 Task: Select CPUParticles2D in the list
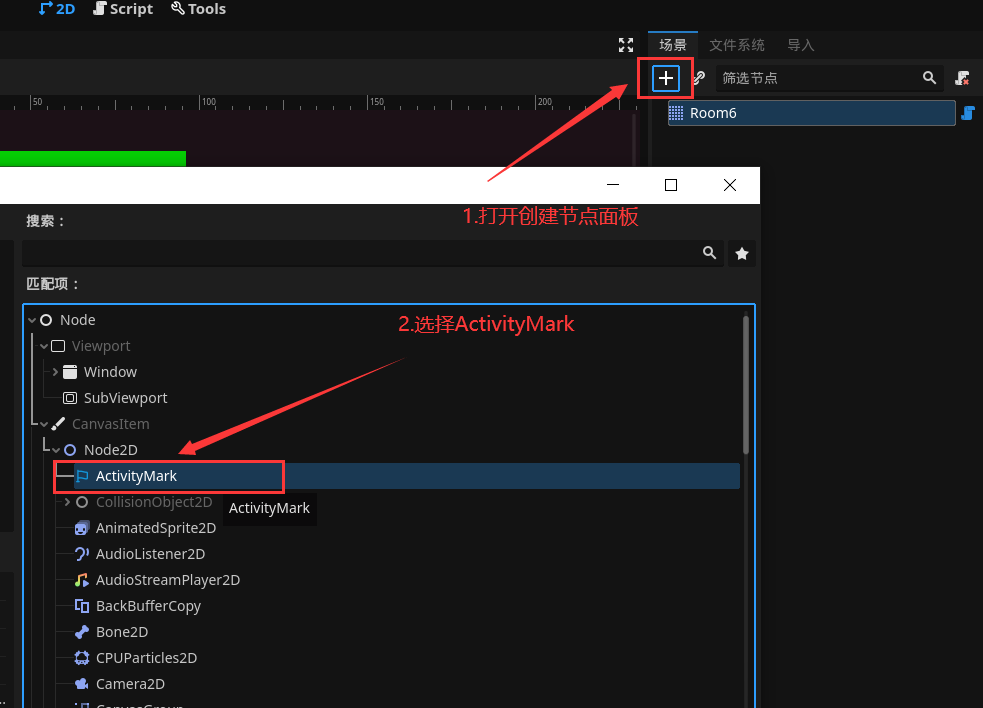(x=146, y=658)
